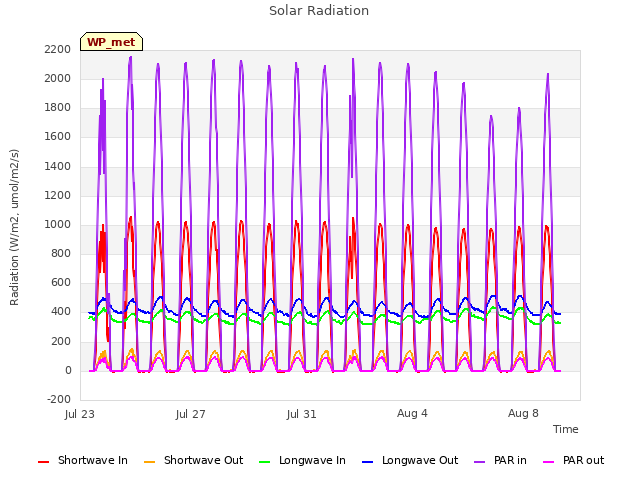Toggle the Shortwave Out legend entry
This screenshot has height=480, width=640.
(193, 460)
